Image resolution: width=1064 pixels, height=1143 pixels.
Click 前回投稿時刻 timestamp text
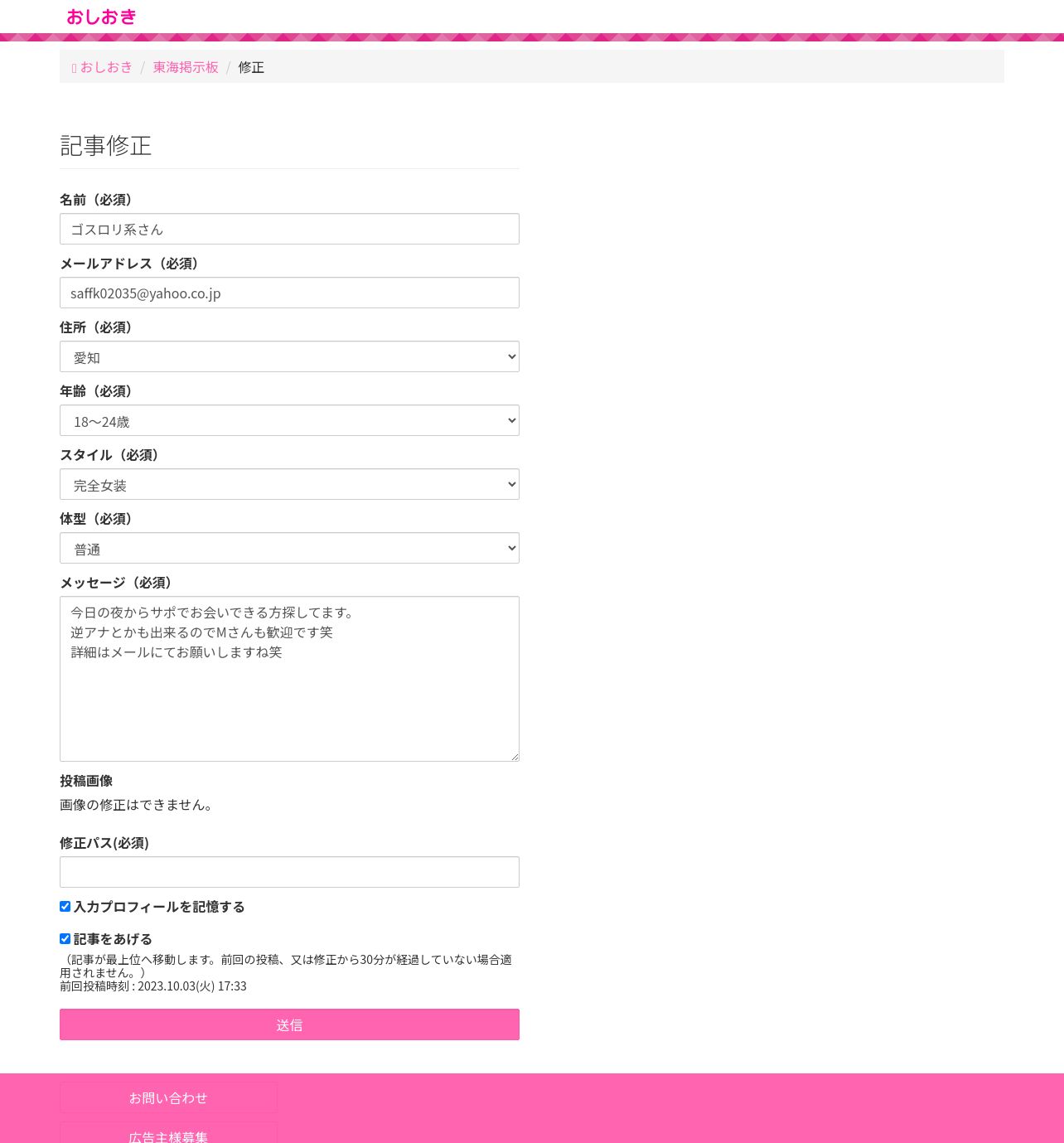coord(153,986)
